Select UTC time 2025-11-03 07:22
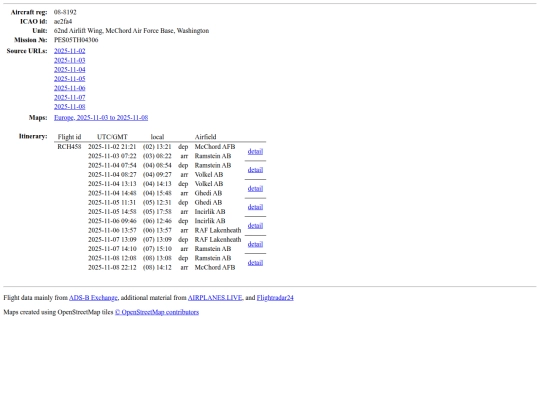 pos(112,156)
